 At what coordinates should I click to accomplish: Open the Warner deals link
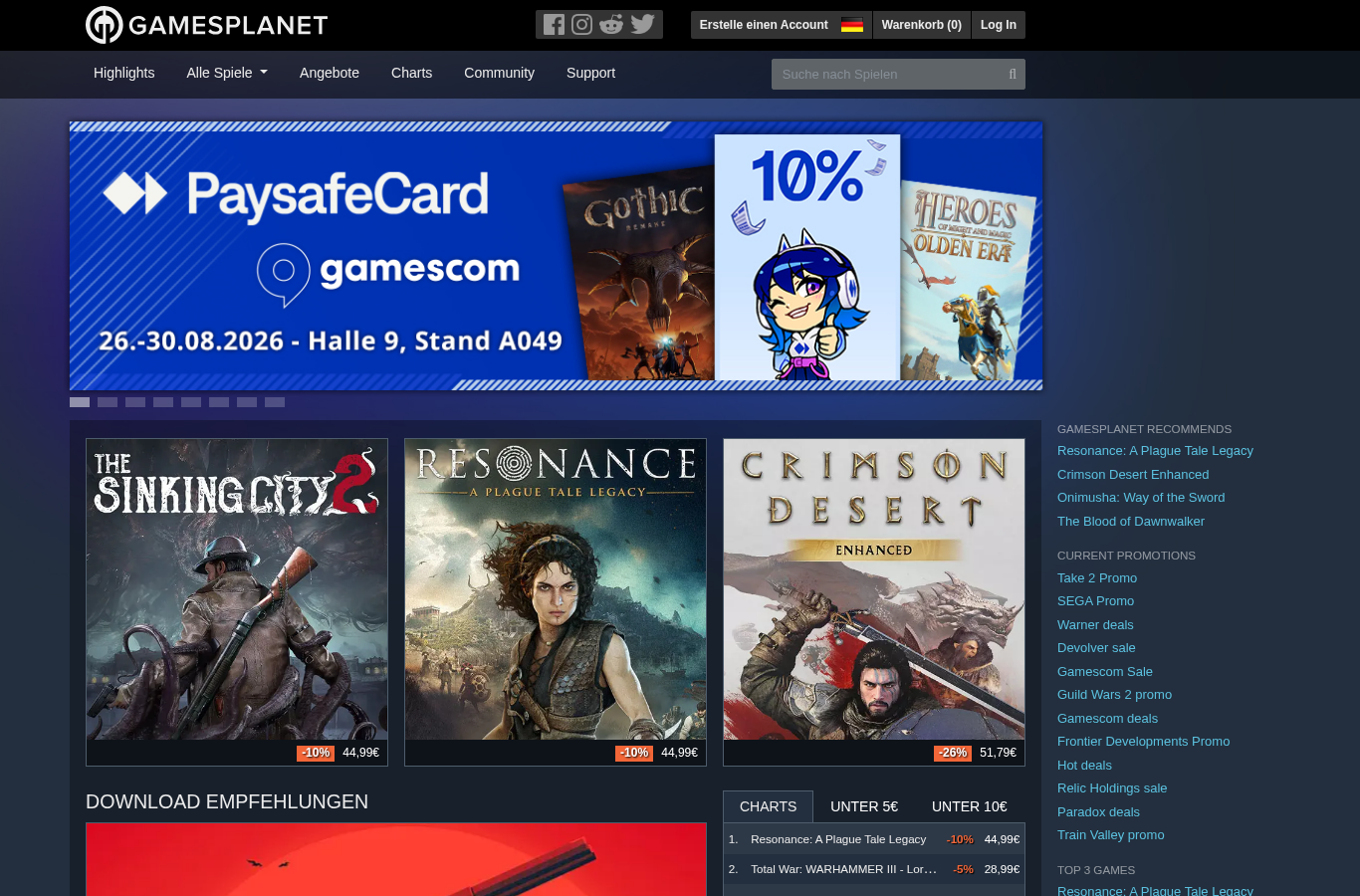click(1095, 625)
